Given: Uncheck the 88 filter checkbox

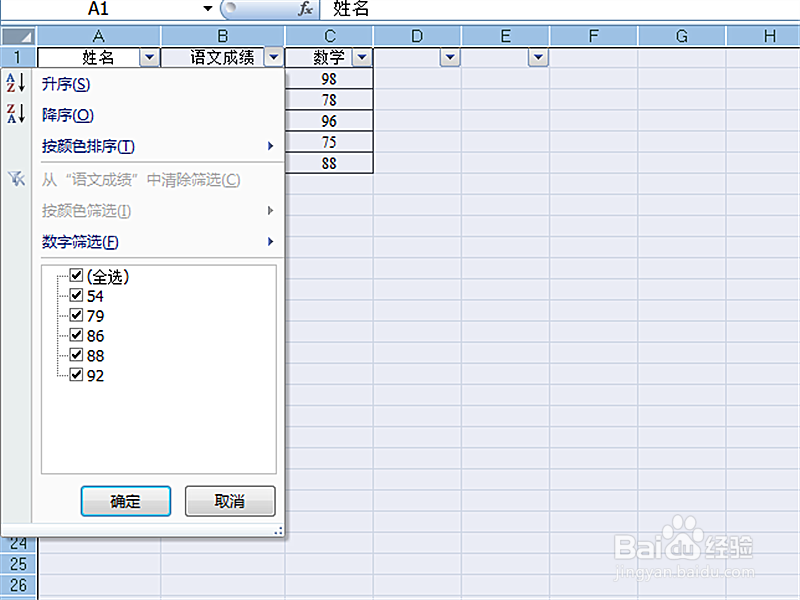Looking at the screenshot, I should click(76, 355).
